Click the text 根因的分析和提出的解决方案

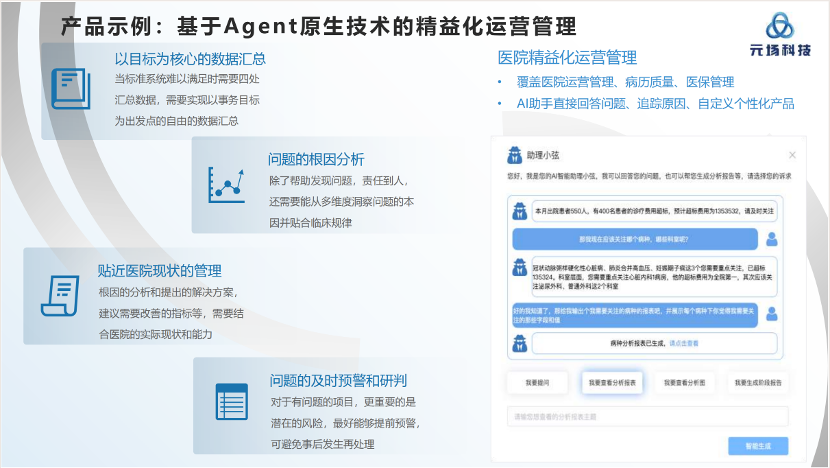tap(168, 292)
